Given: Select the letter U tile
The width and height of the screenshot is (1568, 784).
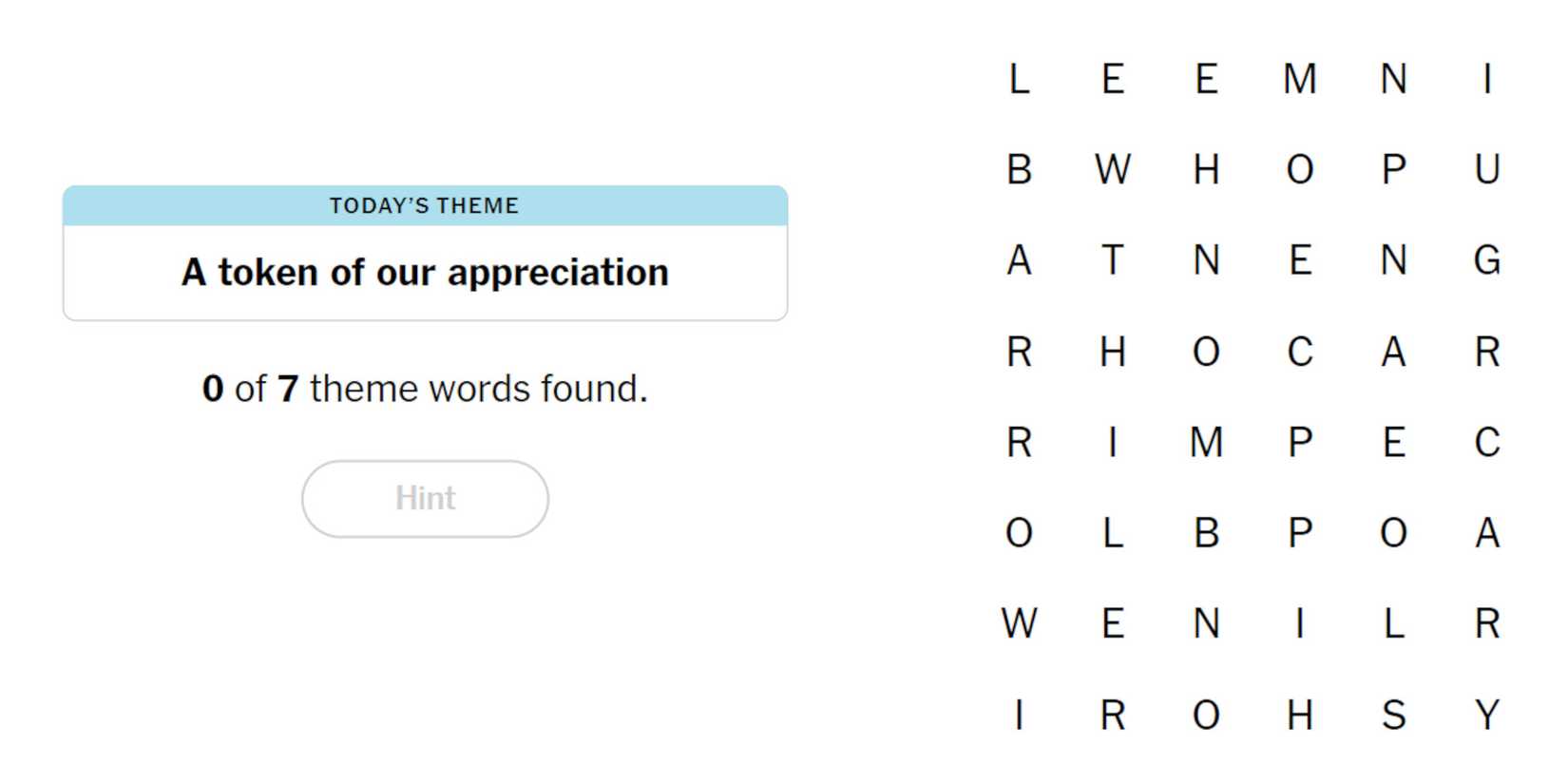Looking at the screenshot, I should 1486,170.
